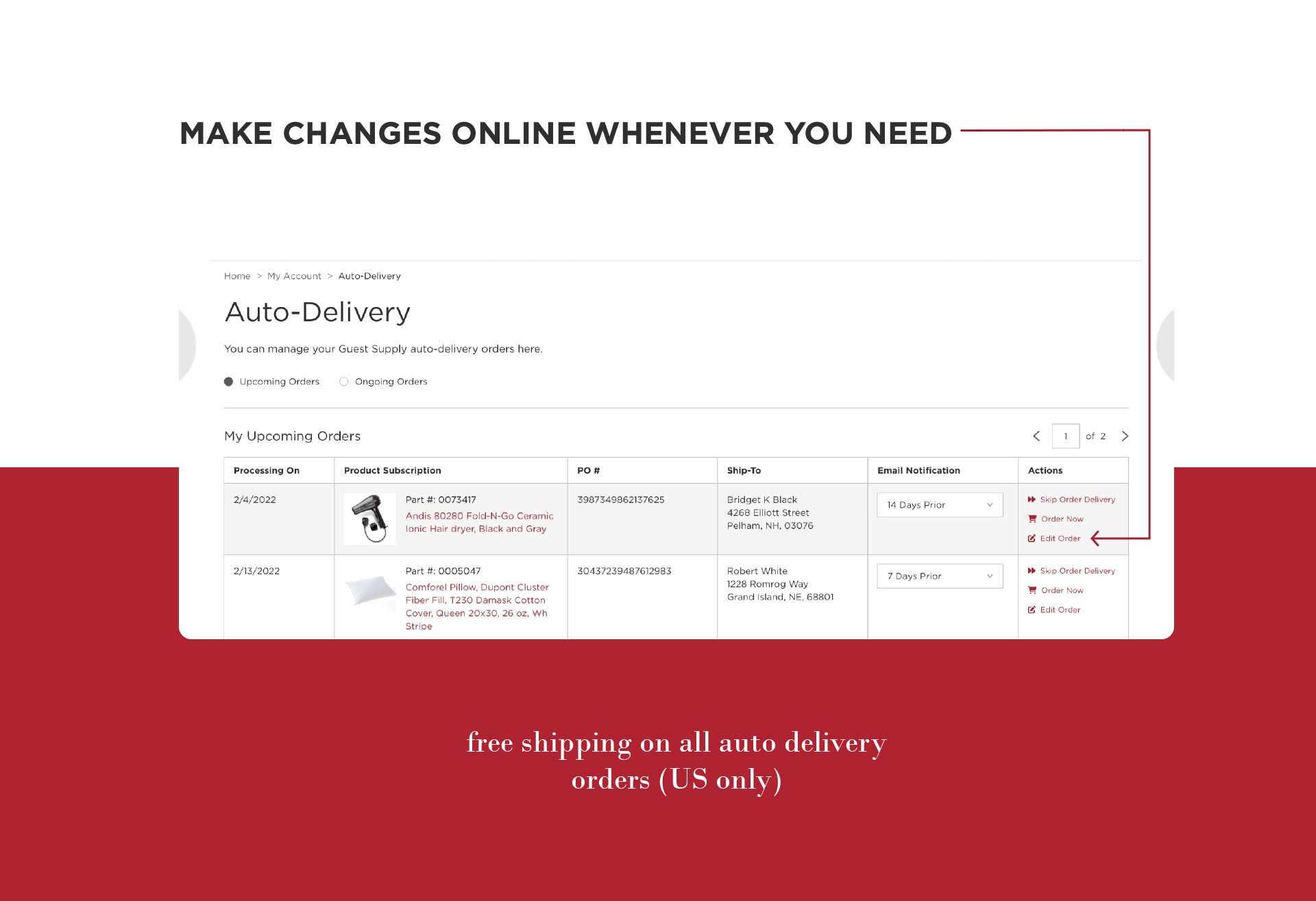Image resolution: width=1316 pixels, height=901 pixels.
Task: Click the Skip Order Delivery icon for the pillow order
Action: pos(1032,571)
